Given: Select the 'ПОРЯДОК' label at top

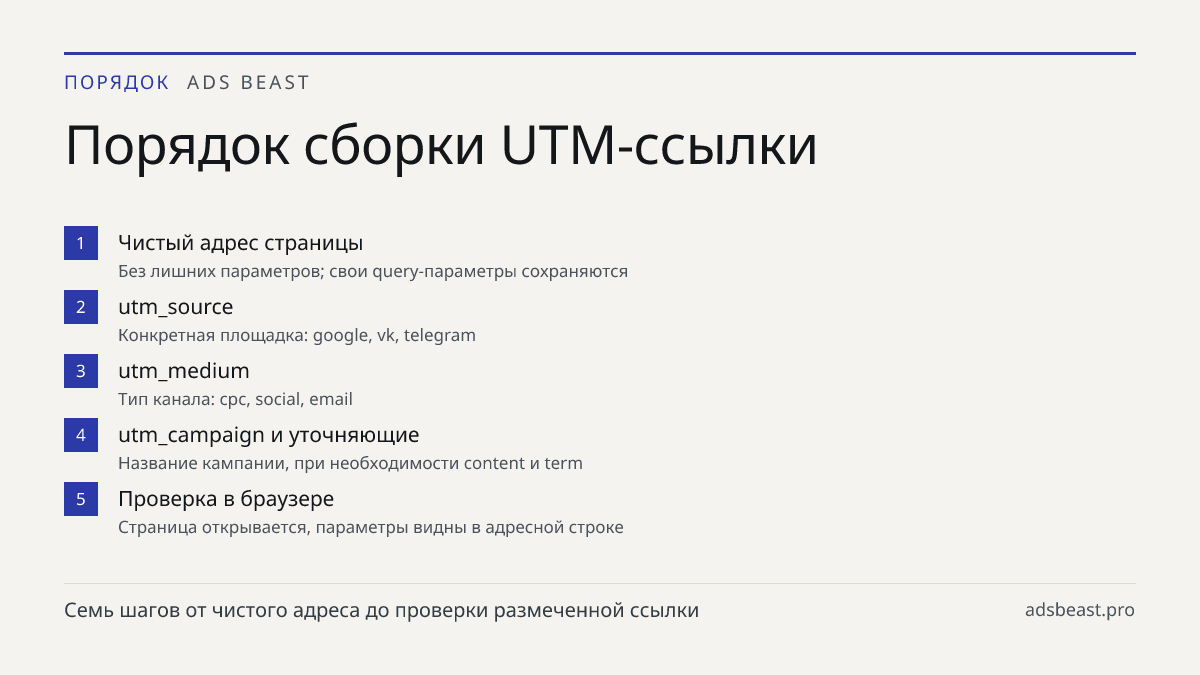Looking at the screenshot, I should click(x=117, y=83).
